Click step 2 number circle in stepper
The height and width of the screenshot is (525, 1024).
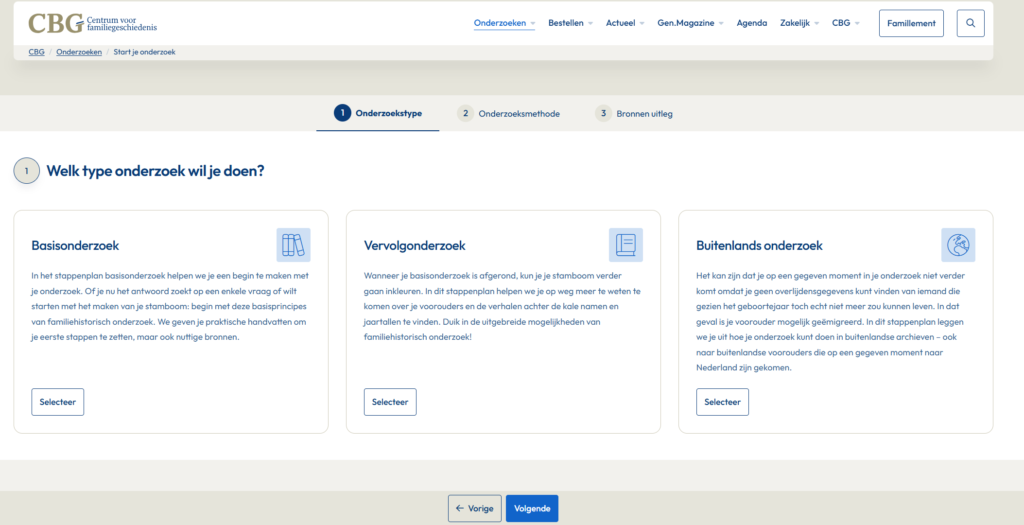tap(465, 114)
